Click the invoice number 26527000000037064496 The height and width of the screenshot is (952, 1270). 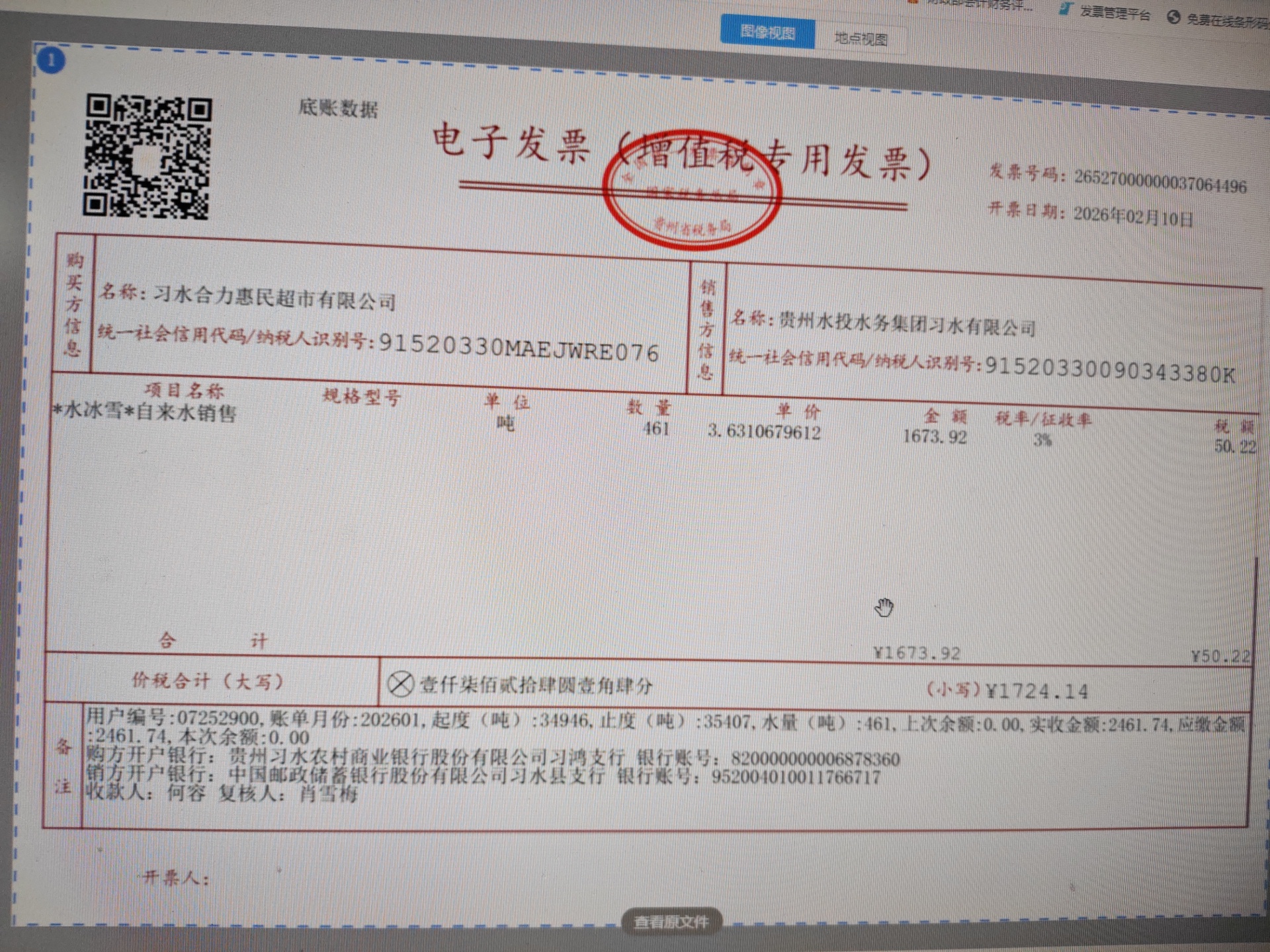pos(1160,181)
